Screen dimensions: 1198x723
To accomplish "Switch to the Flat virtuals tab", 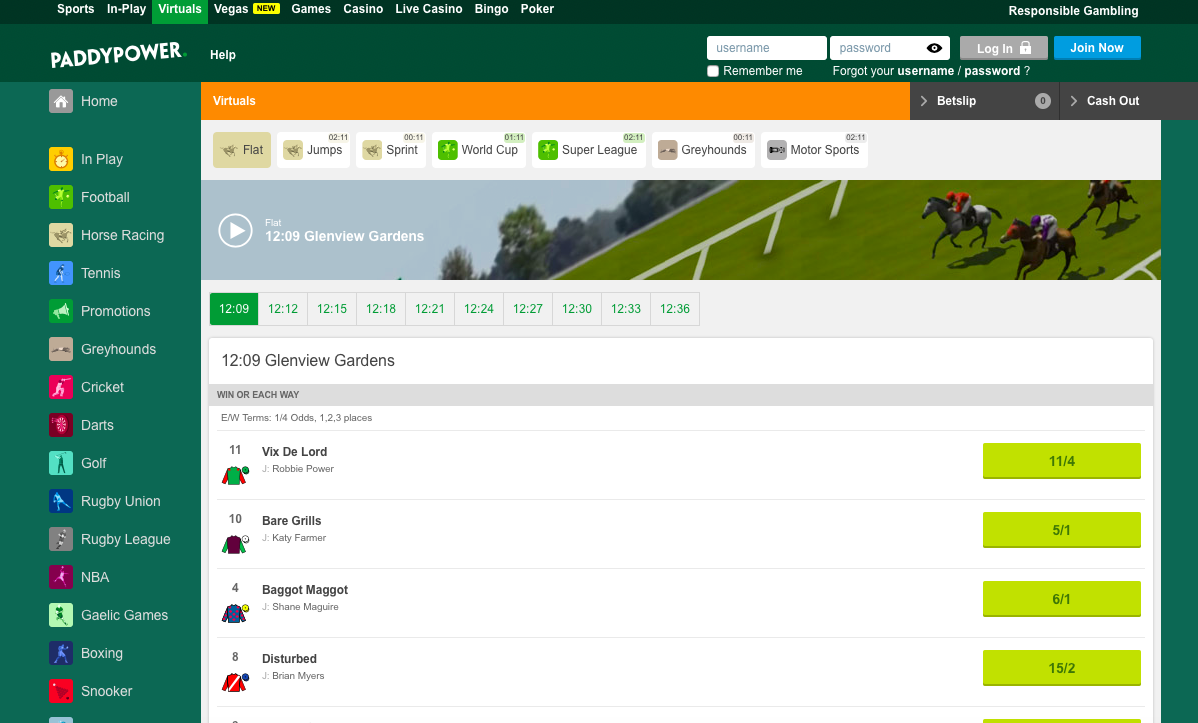I will click(x=242, y=150).
